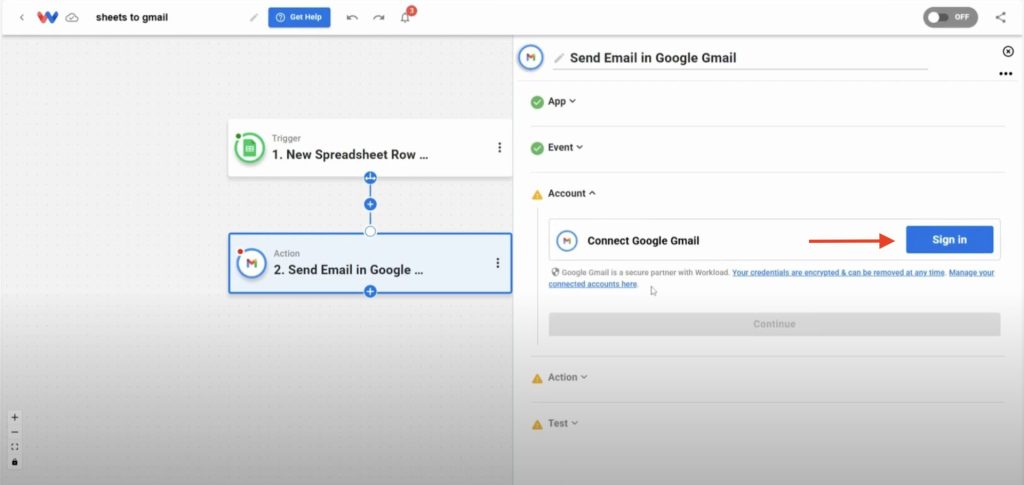Click the disabled Continue button
Viewport: 1024px width, 485px height.
[x=774, y=324]
